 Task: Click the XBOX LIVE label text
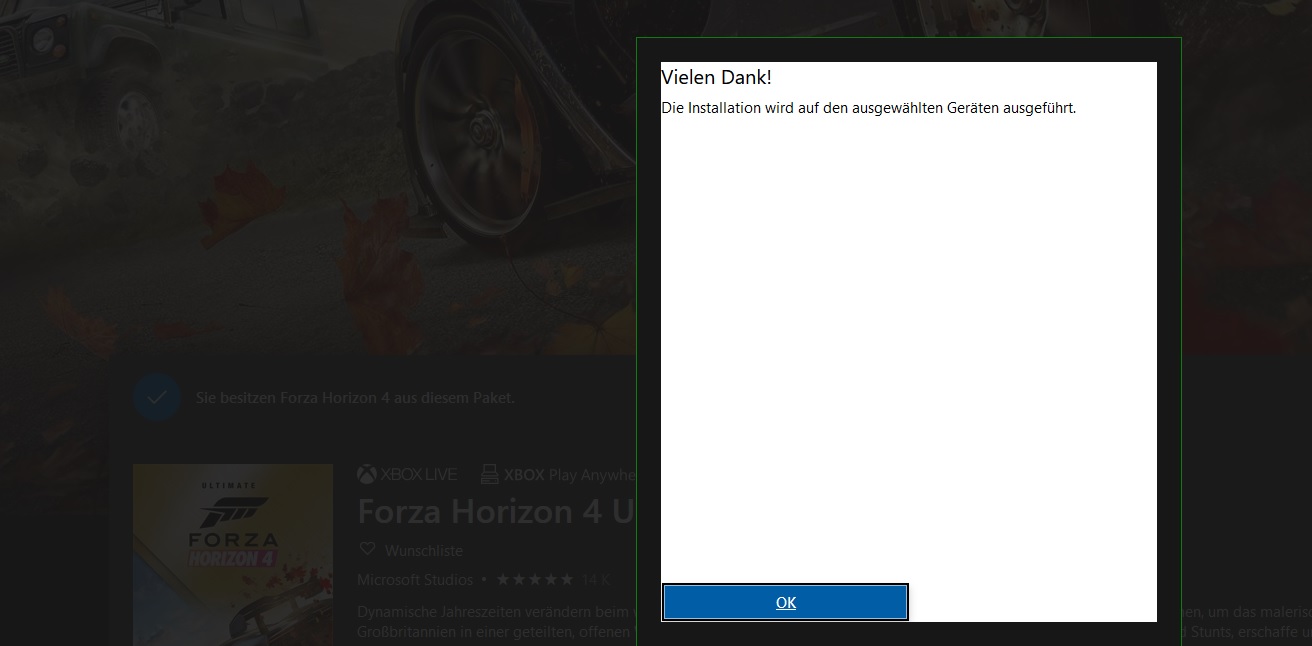419,474
